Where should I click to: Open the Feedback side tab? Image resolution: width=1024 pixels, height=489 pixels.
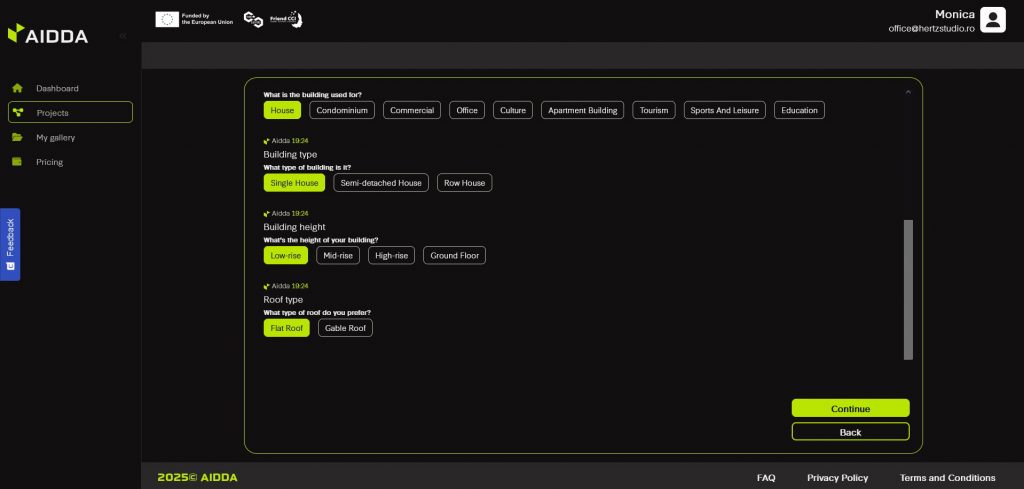point(10,244)
